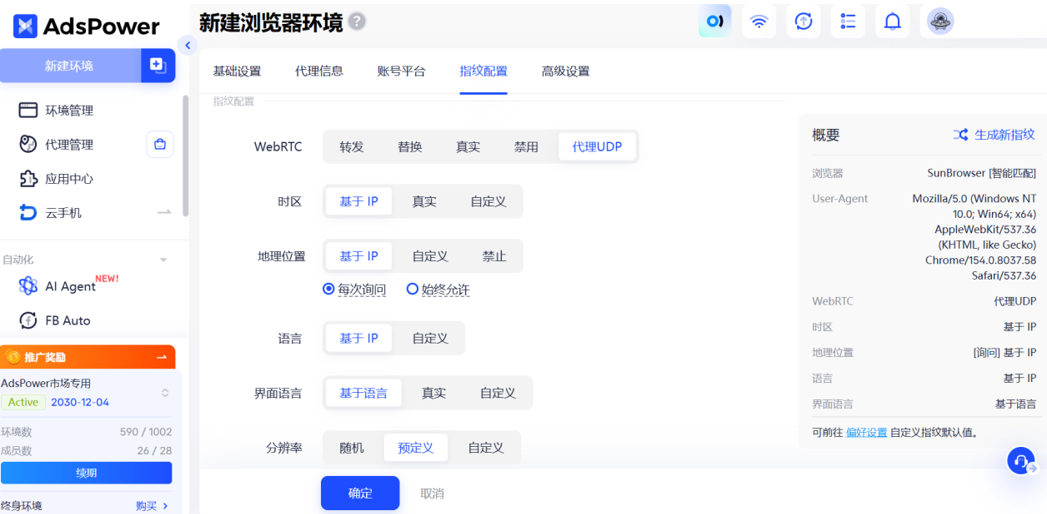Click the 应用中心 puzzle icon
Viewport: 1047px width, 514px height.
point(27,179)
